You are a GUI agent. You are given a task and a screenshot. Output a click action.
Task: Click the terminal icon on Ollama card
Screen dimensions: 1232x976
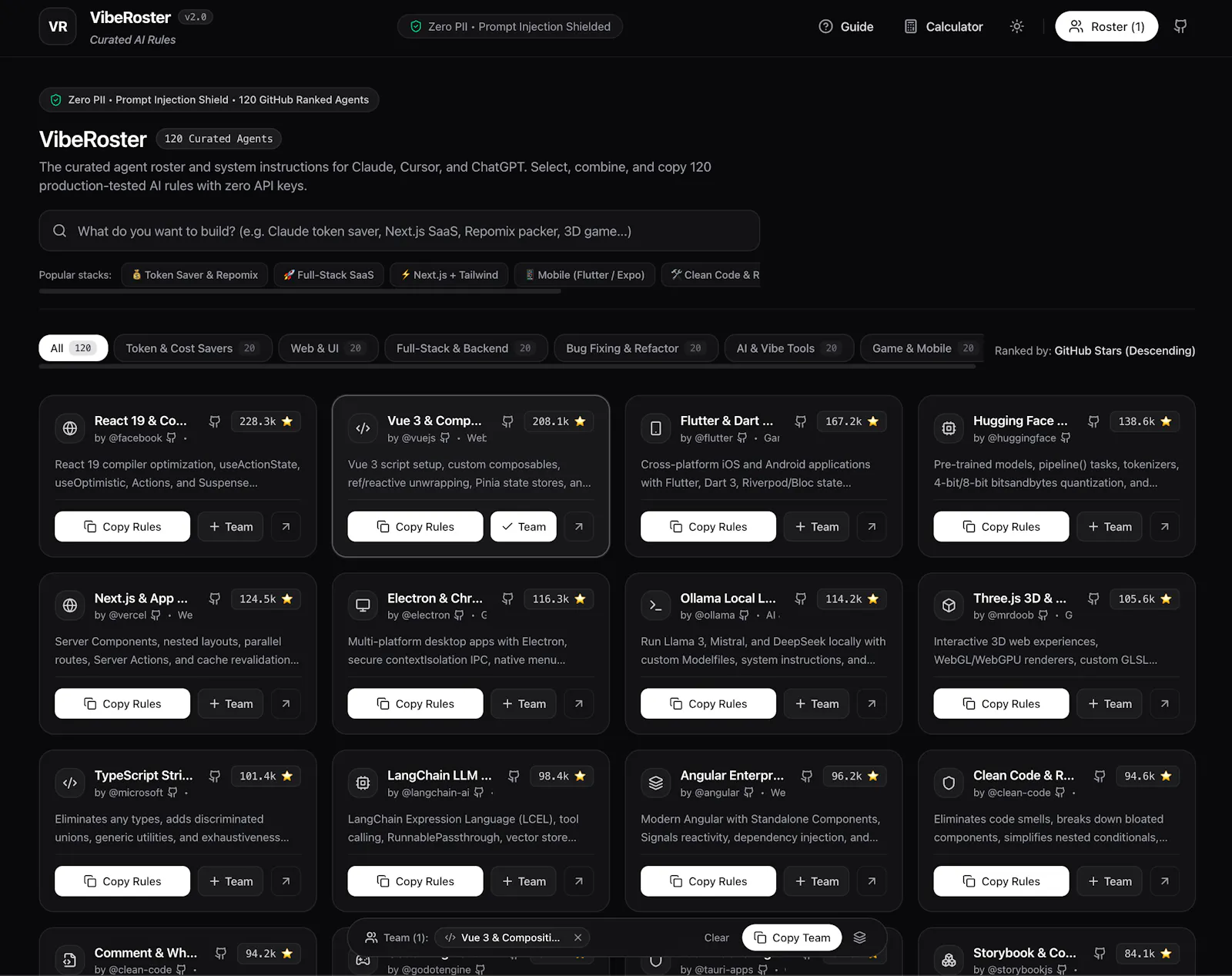pos(656,605)
